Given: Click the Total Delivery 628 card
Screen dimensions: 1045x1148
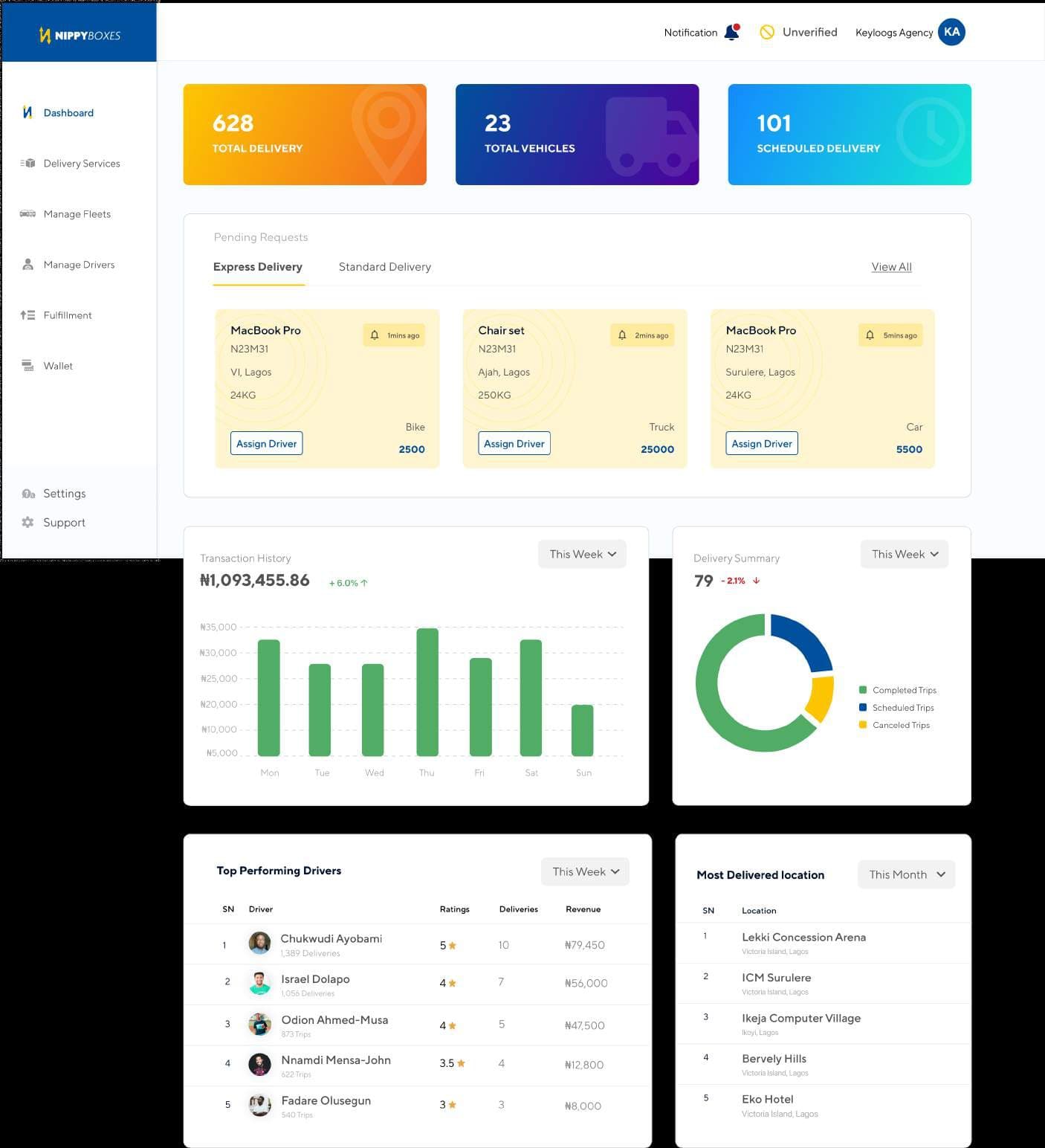Looking at the screenshot, I should tap(305, 135).
